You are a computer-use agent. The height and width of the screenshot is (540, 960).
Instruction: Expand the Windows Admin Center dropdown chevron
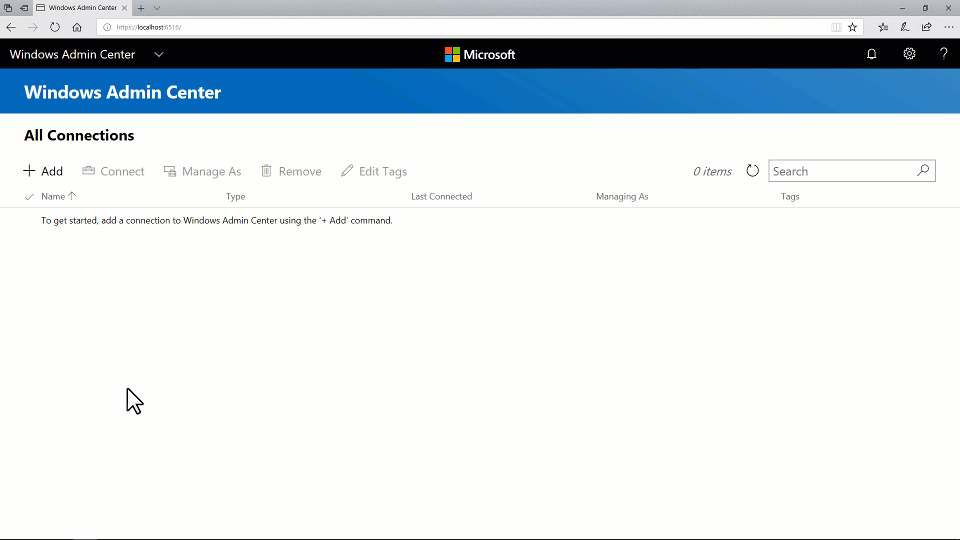click(x=159, y=54)
